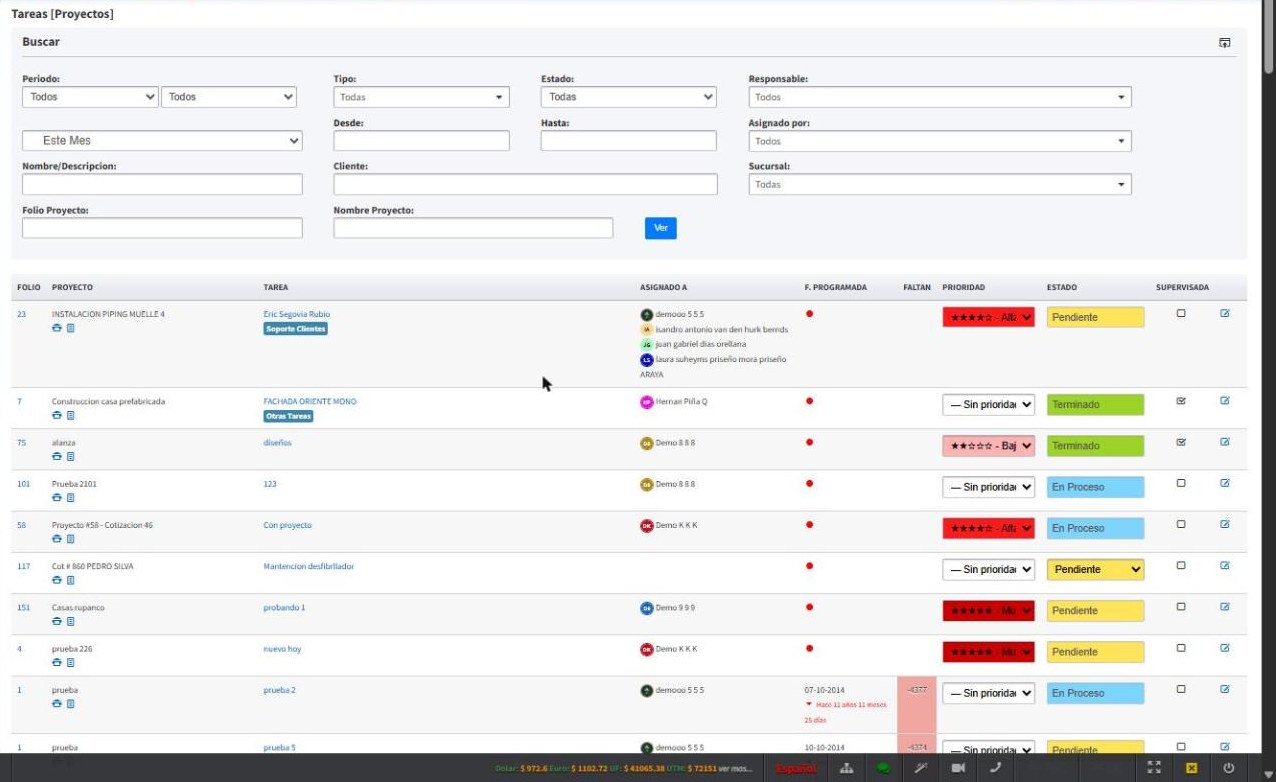Open Estado dropdown for Cot # 860 PEDRO SILVA
The image size is (1276, 782).
point(1095,569)
